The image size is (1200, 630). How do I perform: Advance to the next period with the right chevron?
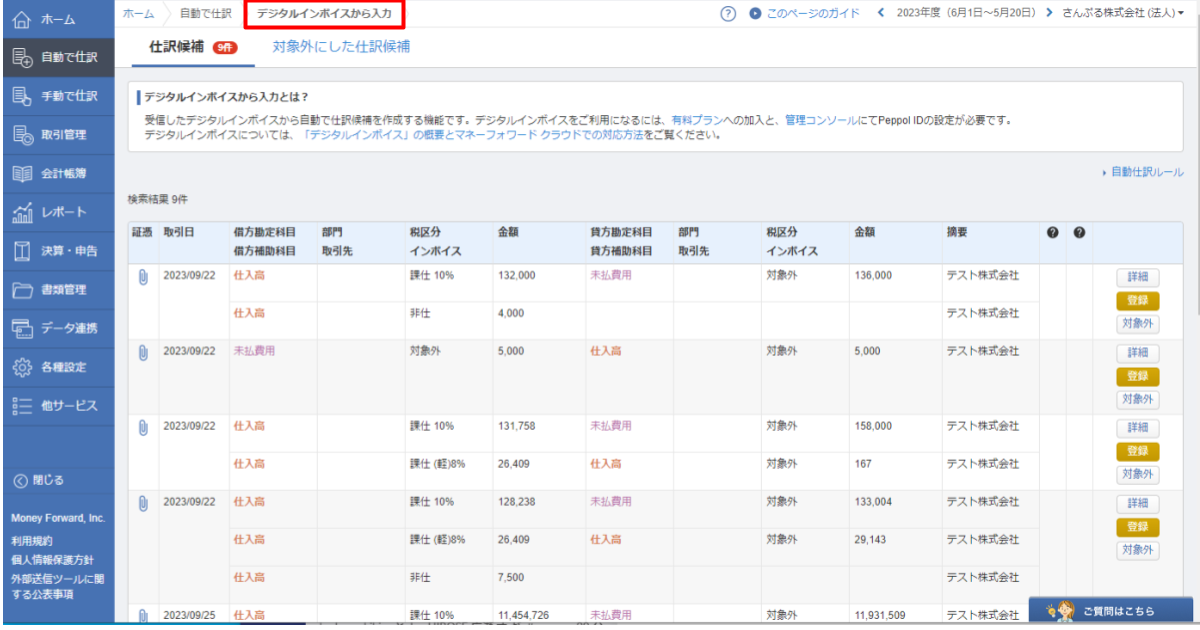click(x=1049, y=14)
